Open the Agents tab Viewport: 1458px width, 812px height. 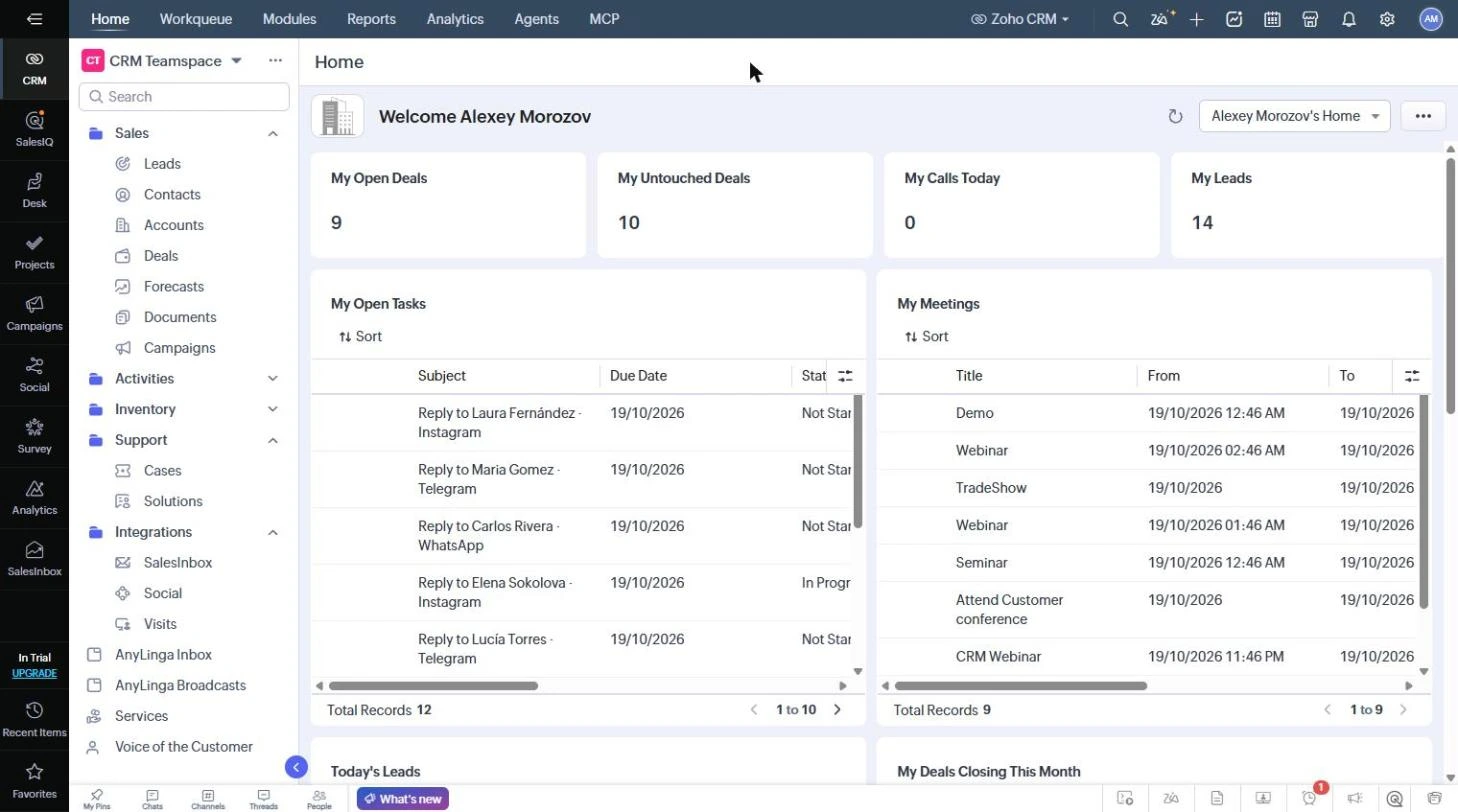pyautogui.click(x=536, y=19)
